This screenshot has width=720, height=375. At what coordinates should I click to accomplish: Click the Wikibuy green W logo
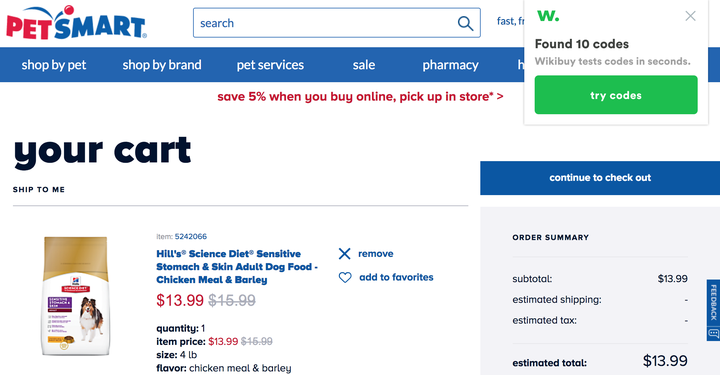[548, 16]
